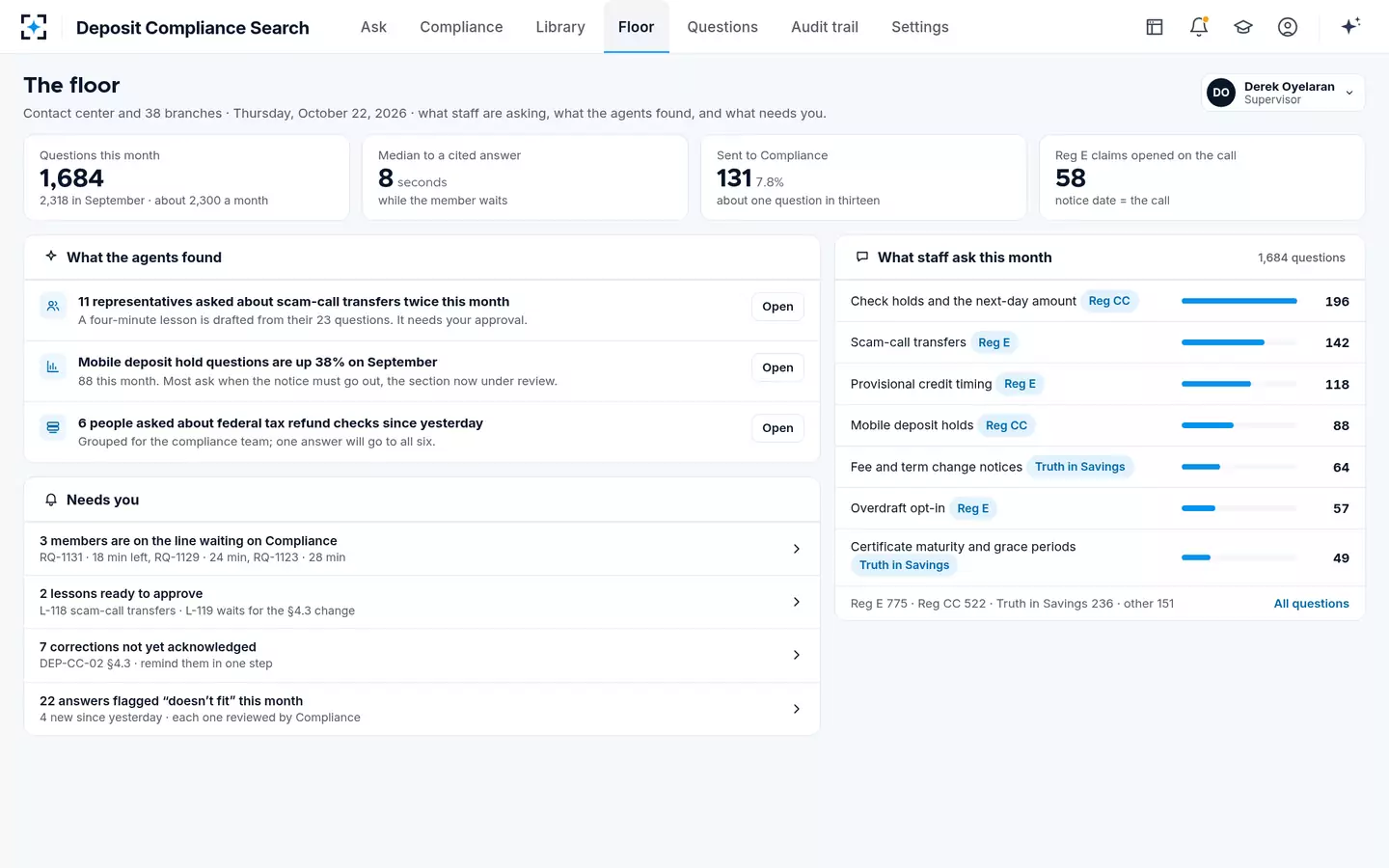Switch to the Library tab
Image resolution: width=1389 pixels, height=868 pixels.
(560, 27)
